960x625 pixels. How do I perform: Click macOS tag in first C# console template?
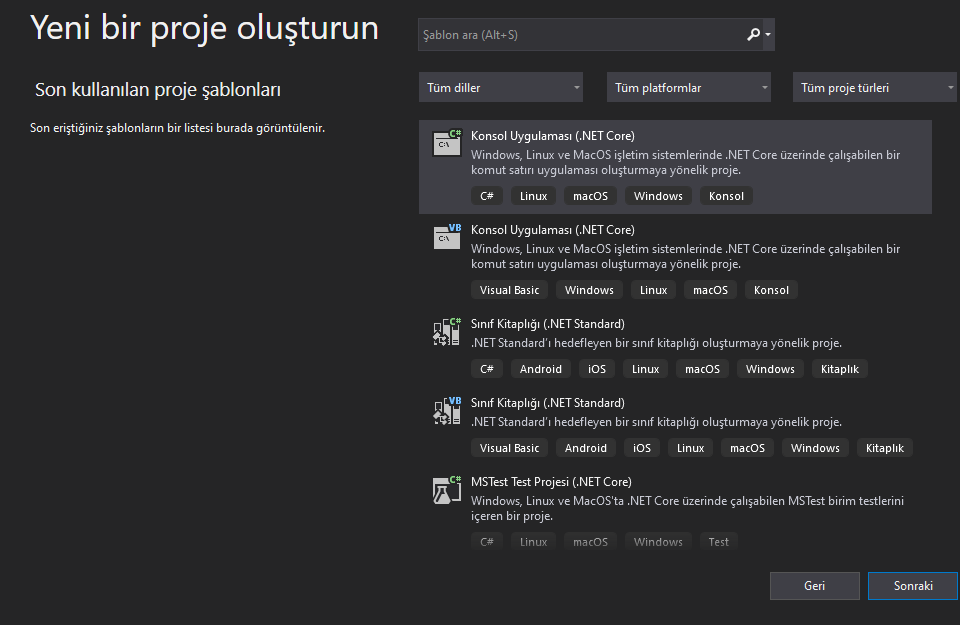tap(590, 196)
